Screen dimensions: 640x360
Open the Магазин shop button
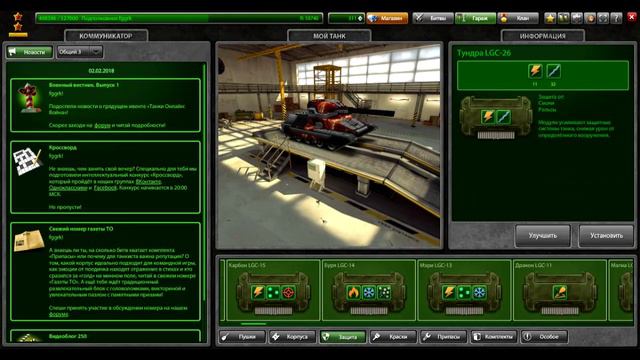pos(387,18)
